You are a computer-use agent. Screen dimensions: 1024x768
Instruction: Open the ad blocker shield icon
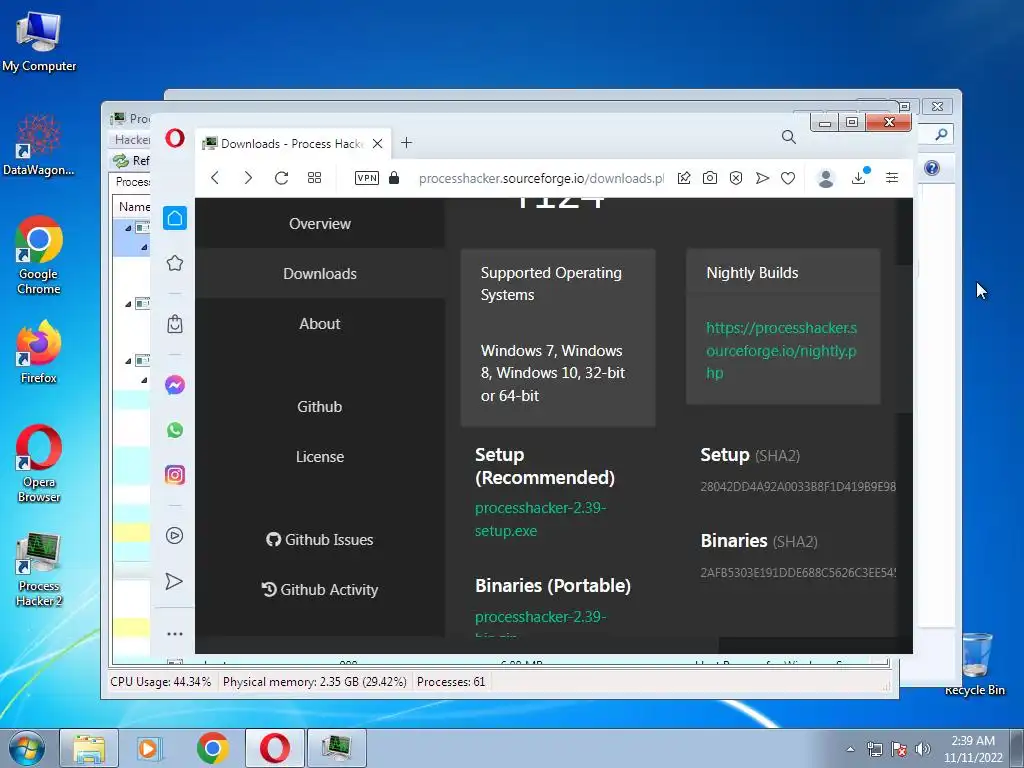(x=736, y=178)
